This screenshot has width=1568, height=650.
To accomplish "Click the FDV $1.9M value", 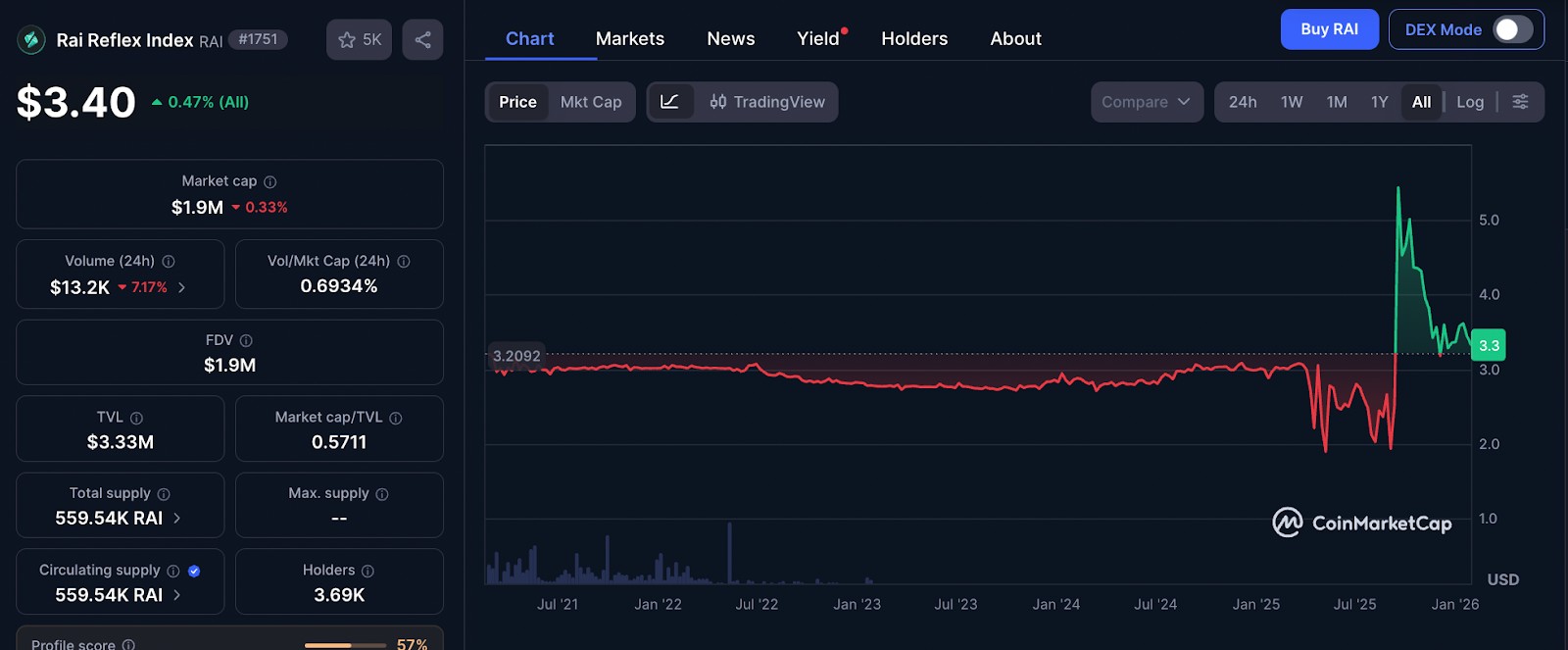I will point(230,365).
